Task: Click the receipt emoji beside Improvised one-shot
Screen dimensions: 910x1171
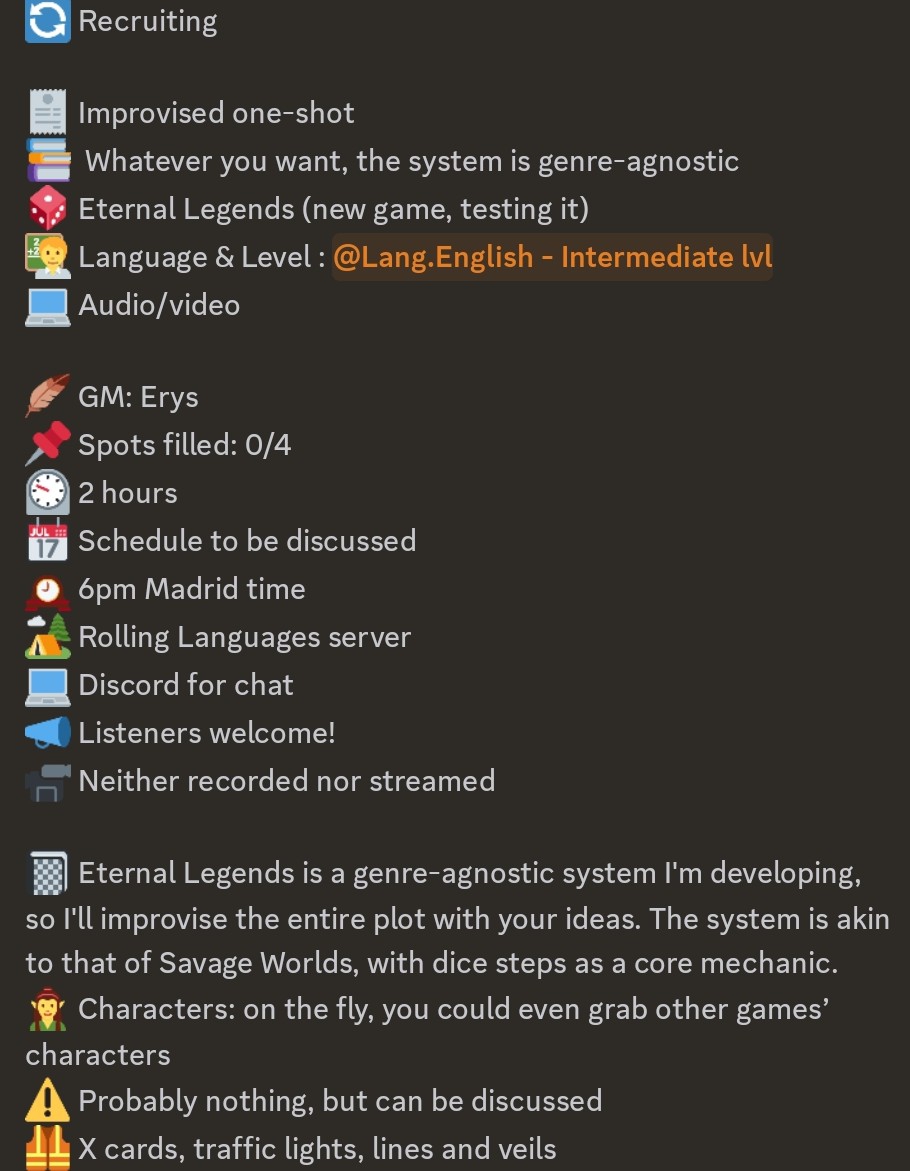Action: point(48,112)
